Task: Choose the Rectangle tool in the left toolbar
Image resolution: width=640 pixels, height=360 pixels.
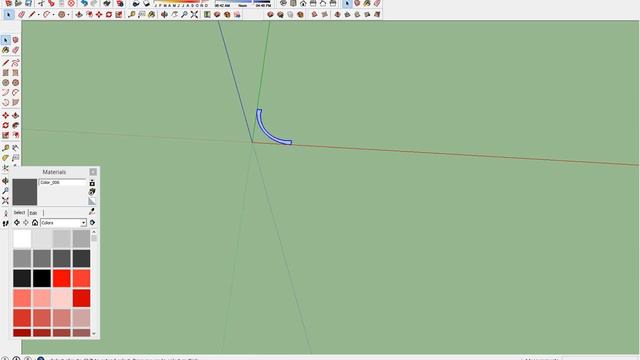Action: 5,73
